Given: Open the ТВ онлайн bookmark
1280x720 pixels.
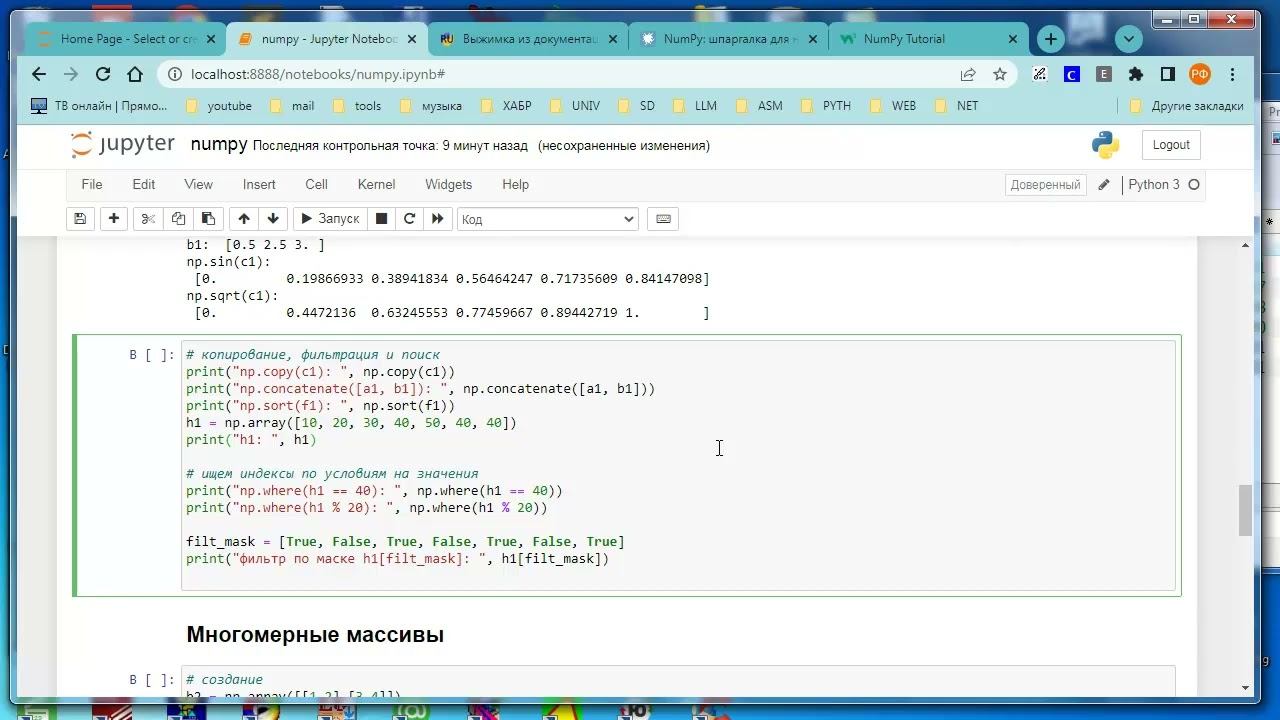Looking at the screenshot, I should coord(99,105).
